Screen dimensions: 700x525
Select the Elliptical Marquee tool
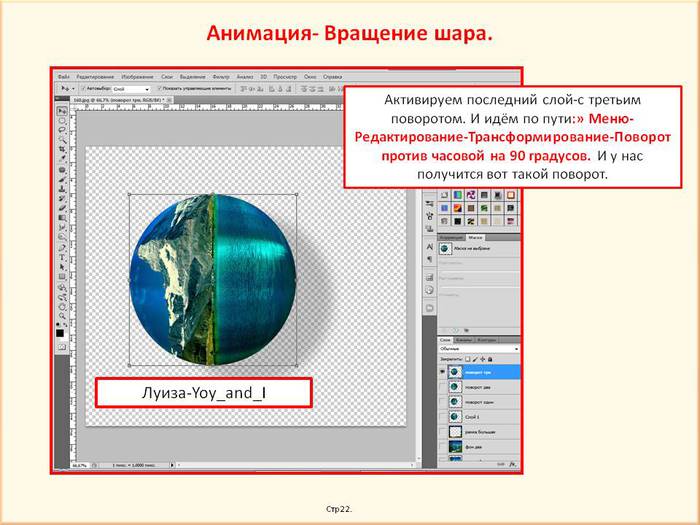click(62, 121)
